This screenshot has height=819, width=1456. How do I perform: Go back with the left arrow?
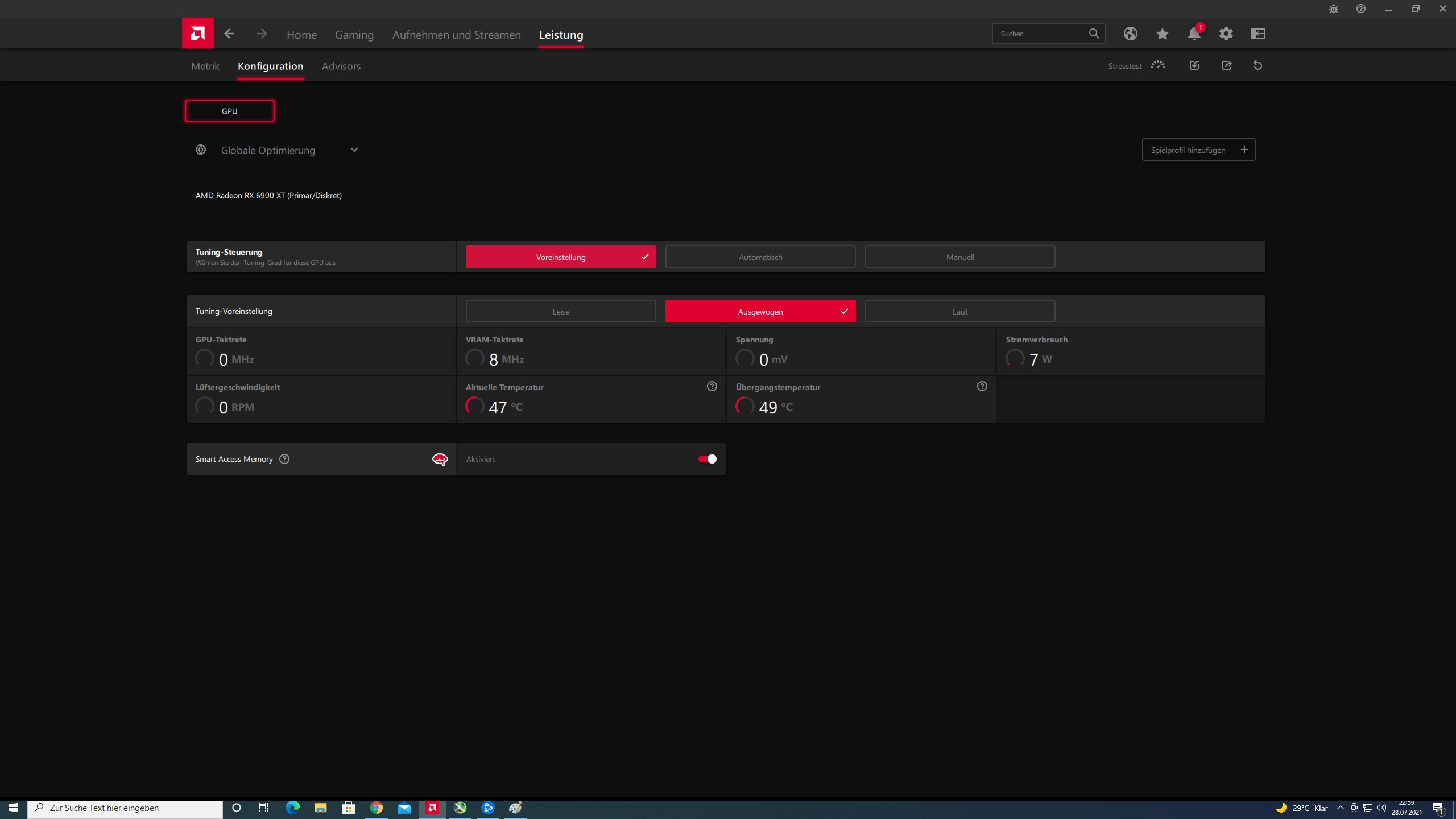[229, 34]
